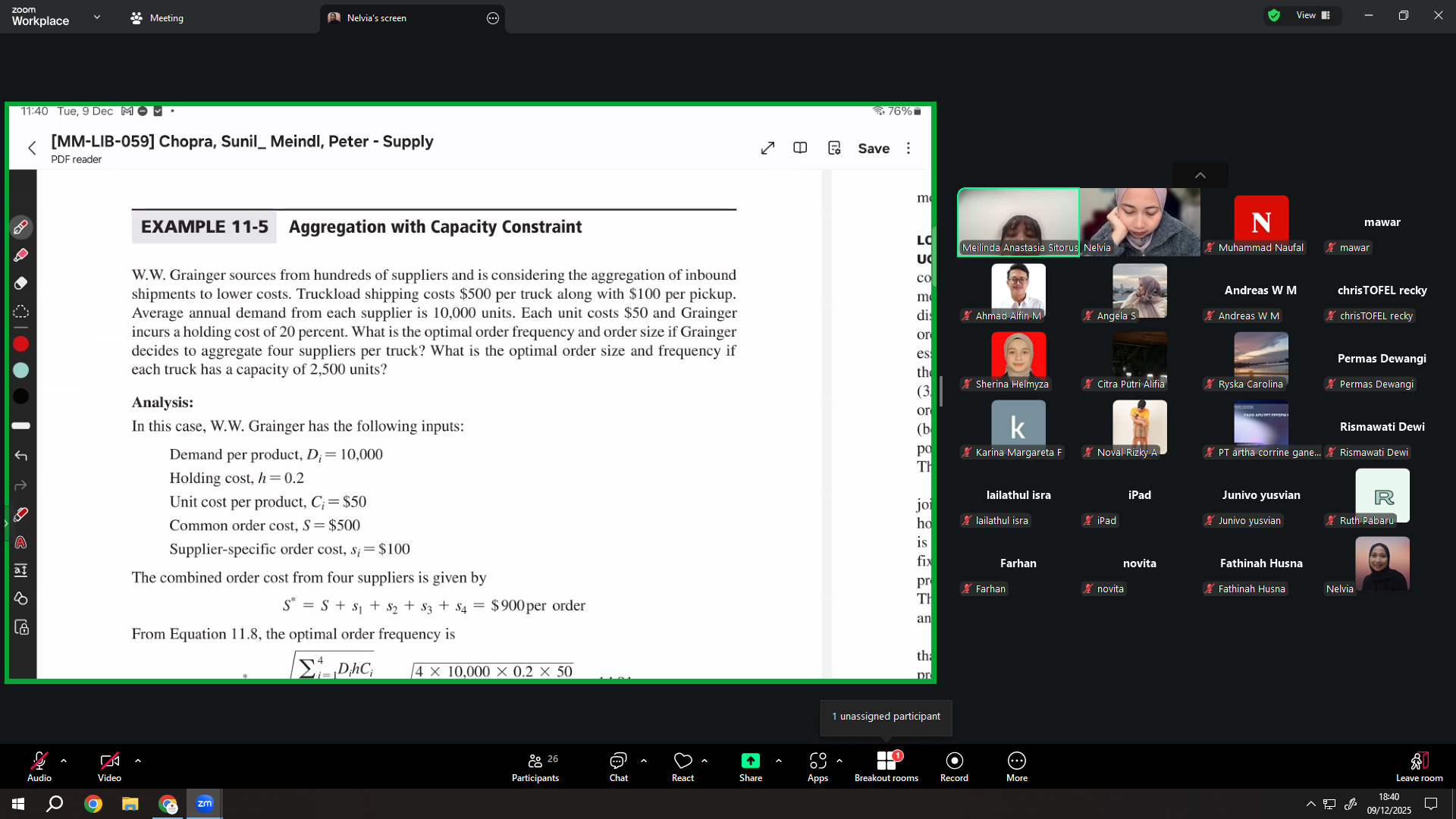Image resolution: width=1456 pixels, height=819 pixels.
Task: Expand the pen panel arrow at toolbar edge
Action: click(x=5, y=523)
